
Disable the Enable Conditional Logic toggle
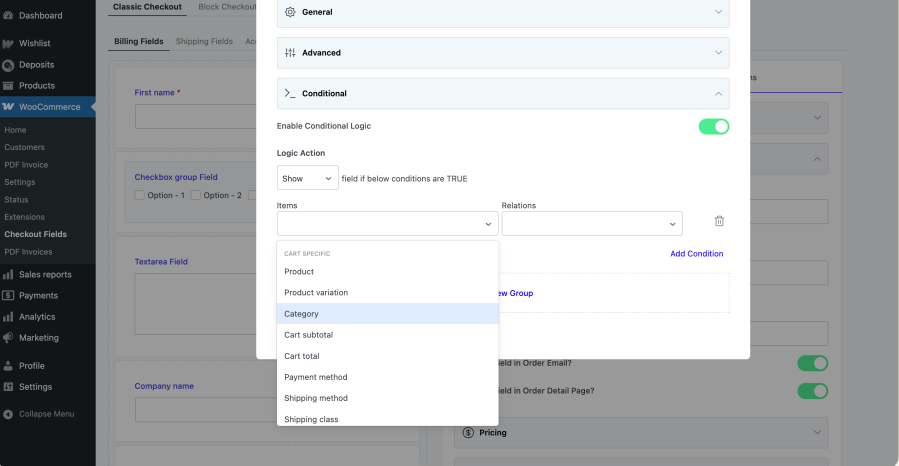pos(713,126)
